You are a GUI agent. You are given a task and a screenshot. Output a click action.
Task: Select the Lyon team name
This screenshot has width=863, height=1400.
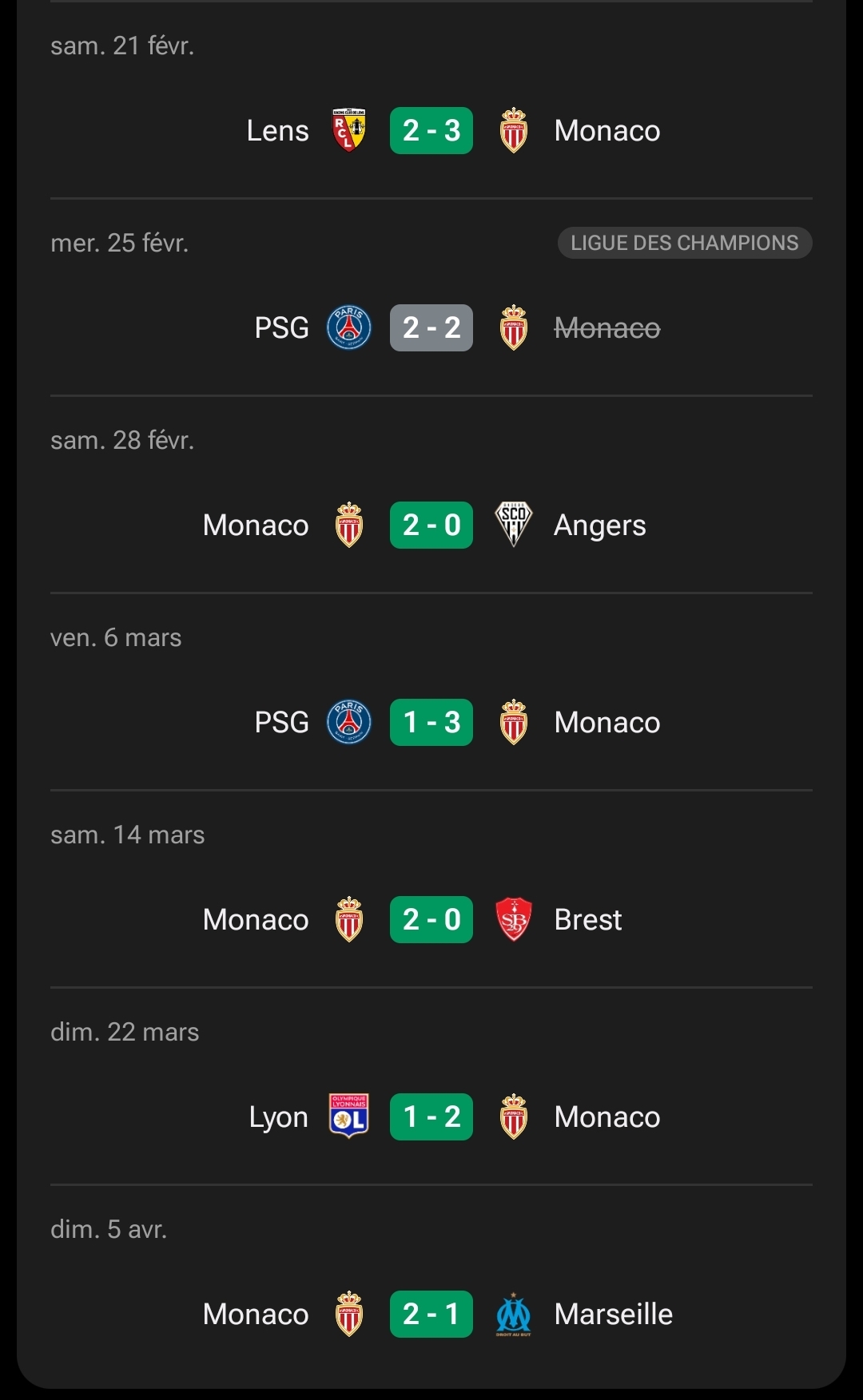point(278,1116)
